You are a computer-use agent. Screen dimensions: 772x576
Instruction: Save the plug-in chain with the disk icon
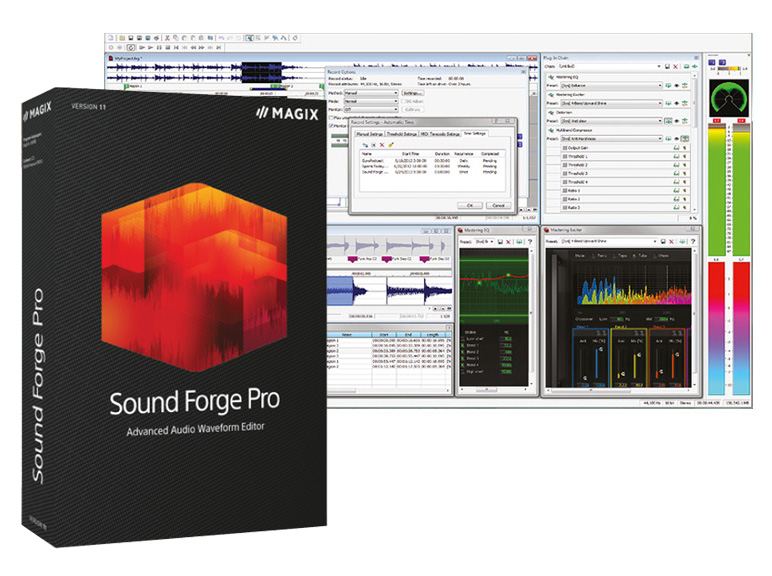point(667,66)
